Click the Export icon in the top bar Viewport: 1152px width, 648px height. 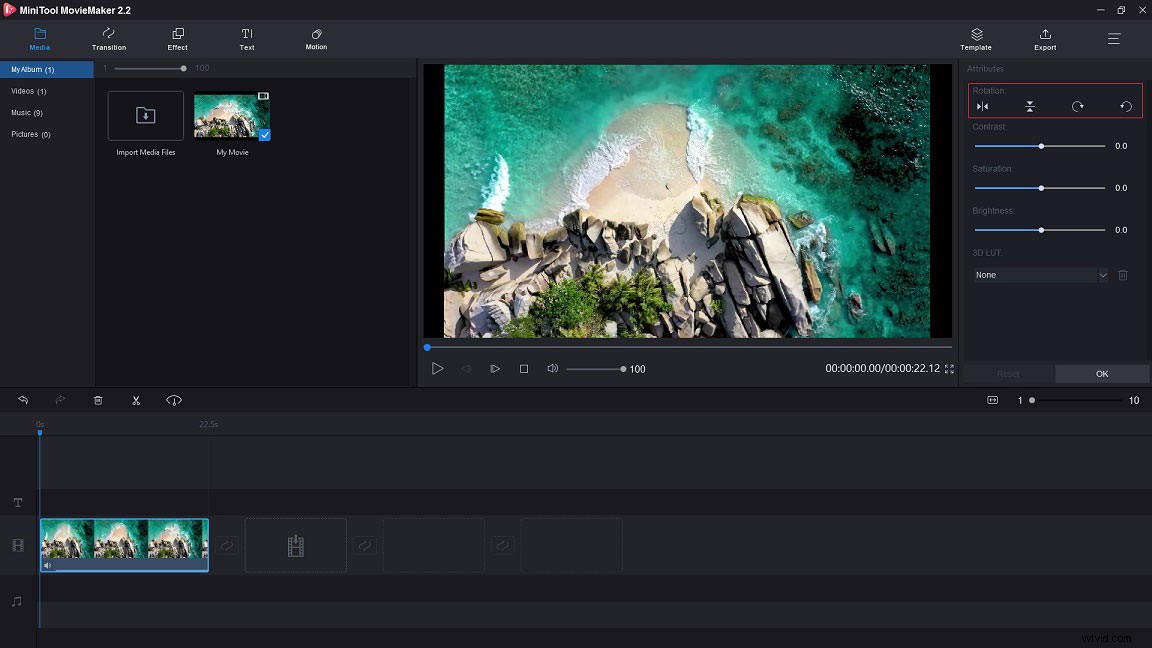(x=1044, y=39)
